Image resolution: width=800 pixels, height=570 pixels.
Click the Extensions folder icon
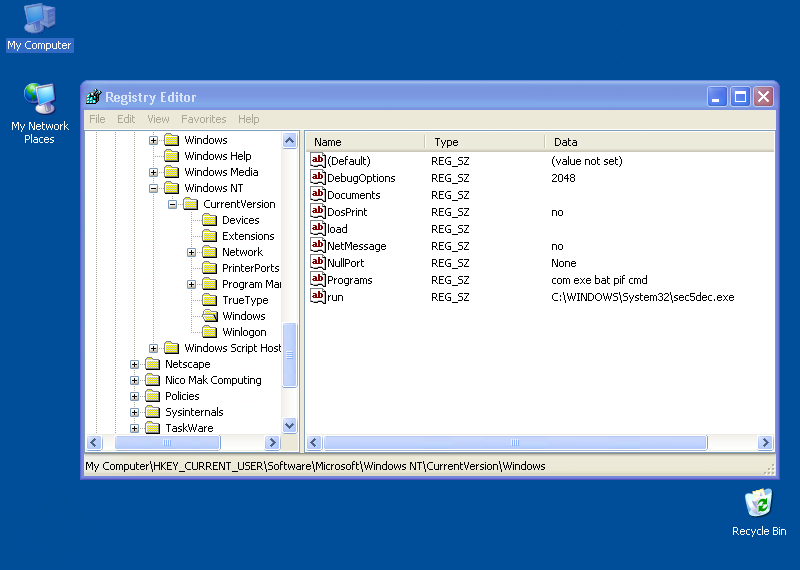[x=210, y=236]
